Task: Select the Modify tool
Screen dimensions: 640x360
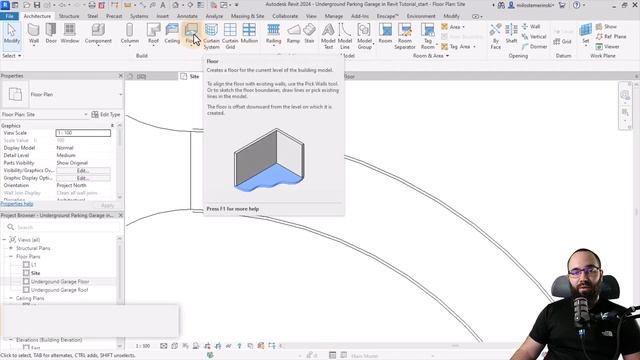Action: coord(11,33)
